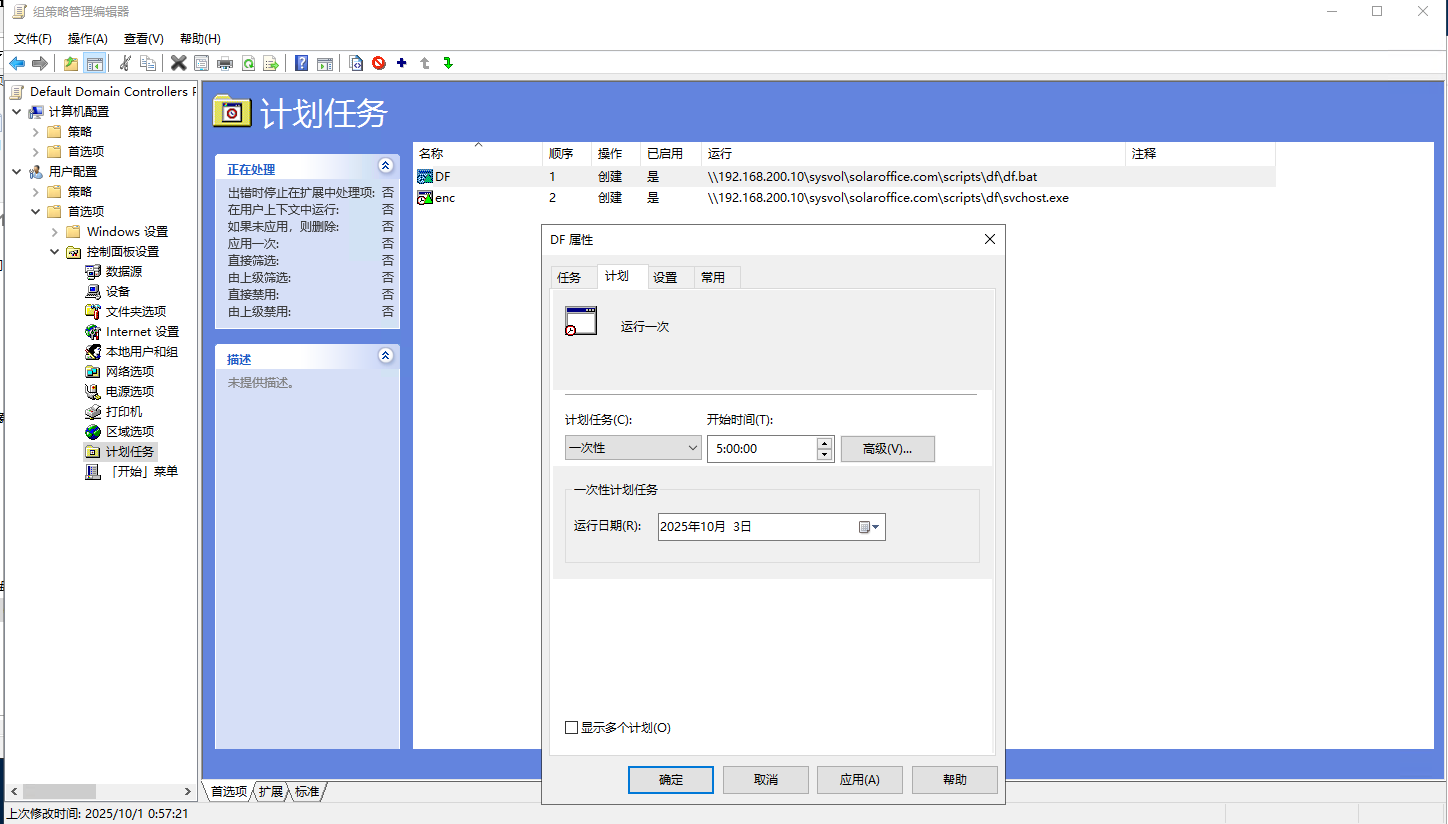Click the blue plus add icon

coord(402,63)
